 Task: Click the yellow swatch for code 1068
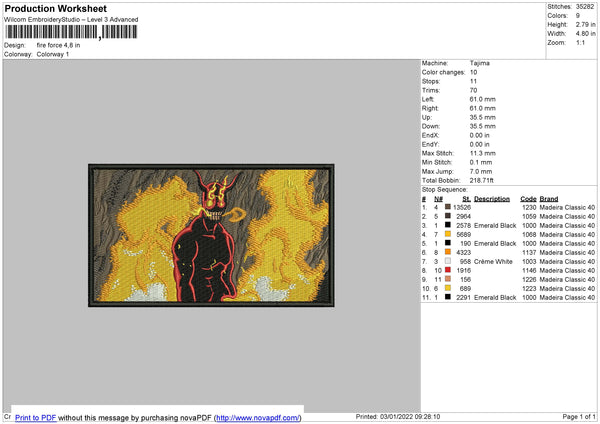pyautogui.click(x=448, y=234)
